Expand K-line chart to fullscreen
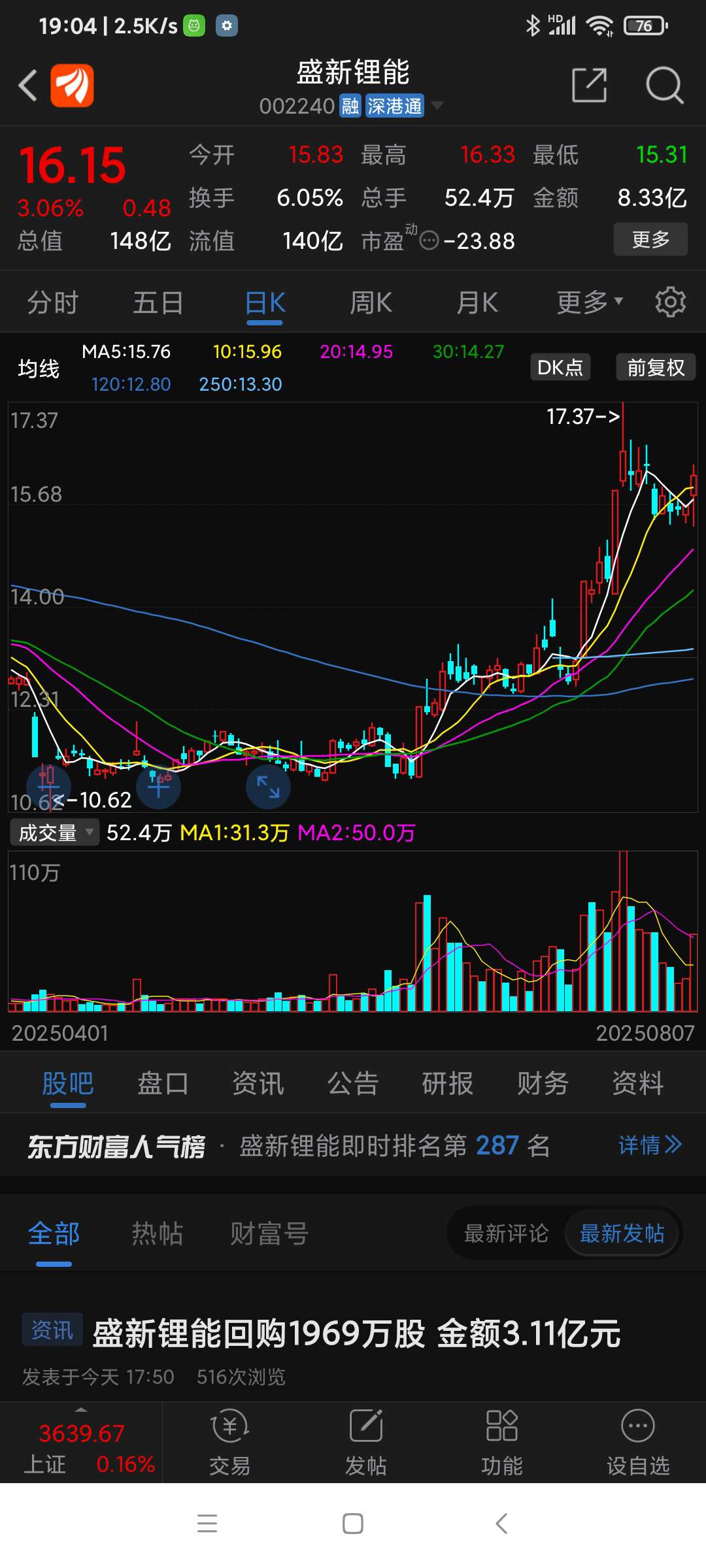Viewport: 706px width, 1568px height. [x=268, y=787]
